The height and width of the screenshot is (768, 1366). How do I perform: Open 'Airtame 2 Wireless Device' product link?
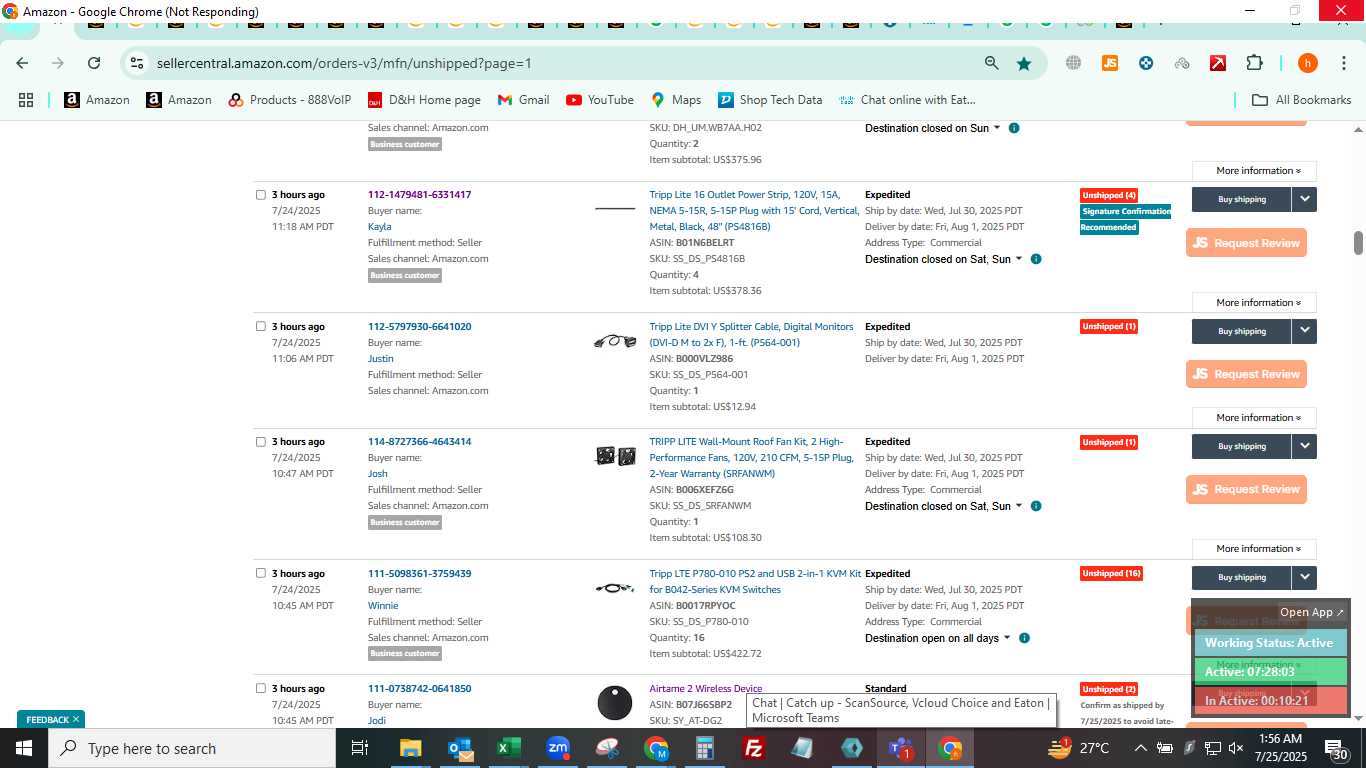pos(705,689)
